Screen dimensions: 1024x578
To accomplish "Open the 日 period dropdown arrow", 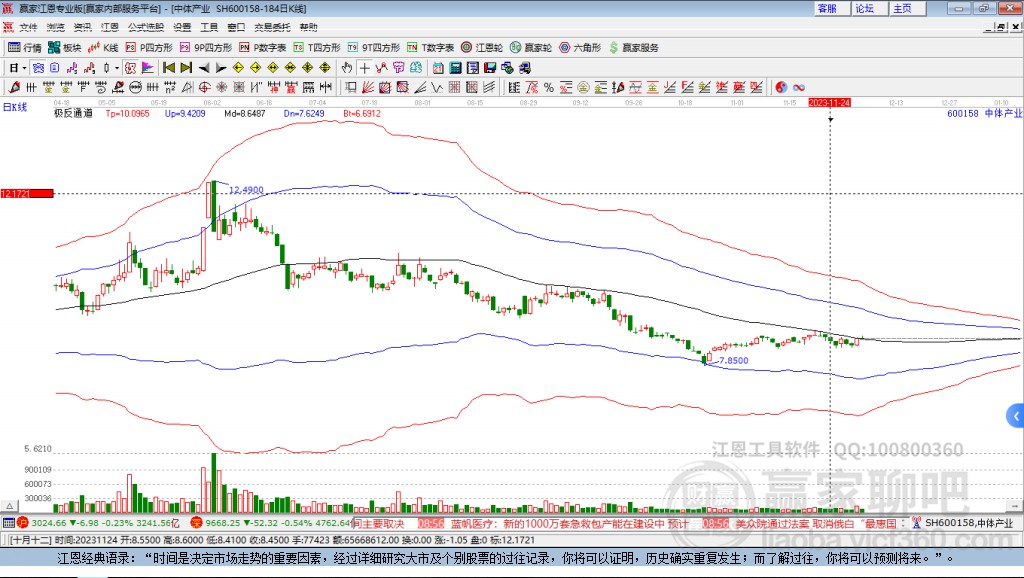I will [24, 68].
